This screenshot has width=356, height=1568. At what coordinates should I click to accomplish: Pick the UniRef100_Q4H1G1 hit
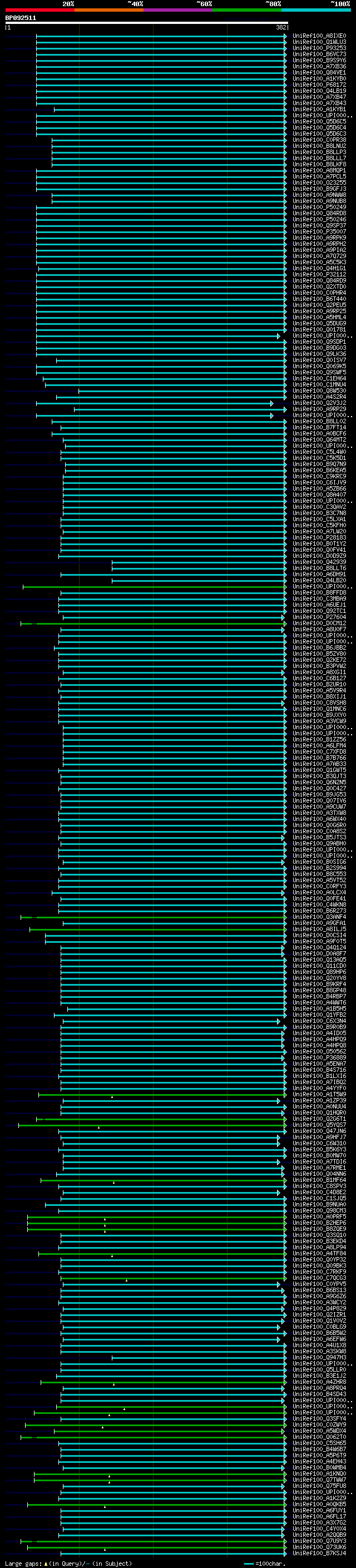coord(319,269)
